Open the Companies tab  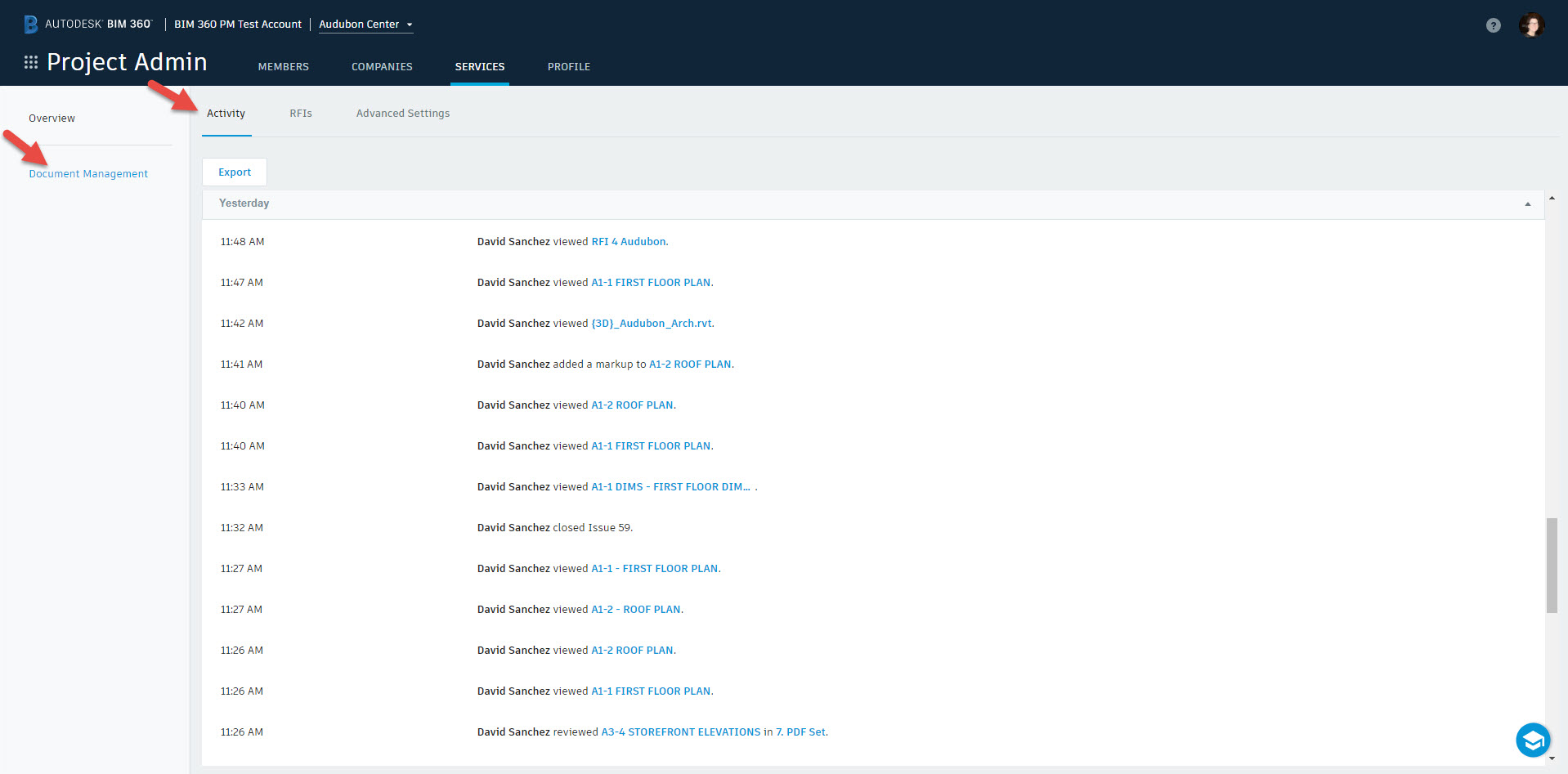pyautogui.click(x=382, y=67)
